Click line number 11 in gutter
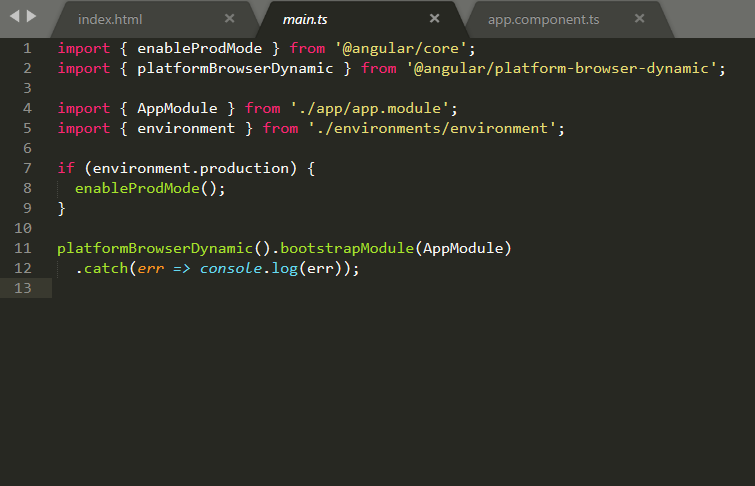Screen dimensions: 755x486 pyautogui.click(x=23, y=248)
